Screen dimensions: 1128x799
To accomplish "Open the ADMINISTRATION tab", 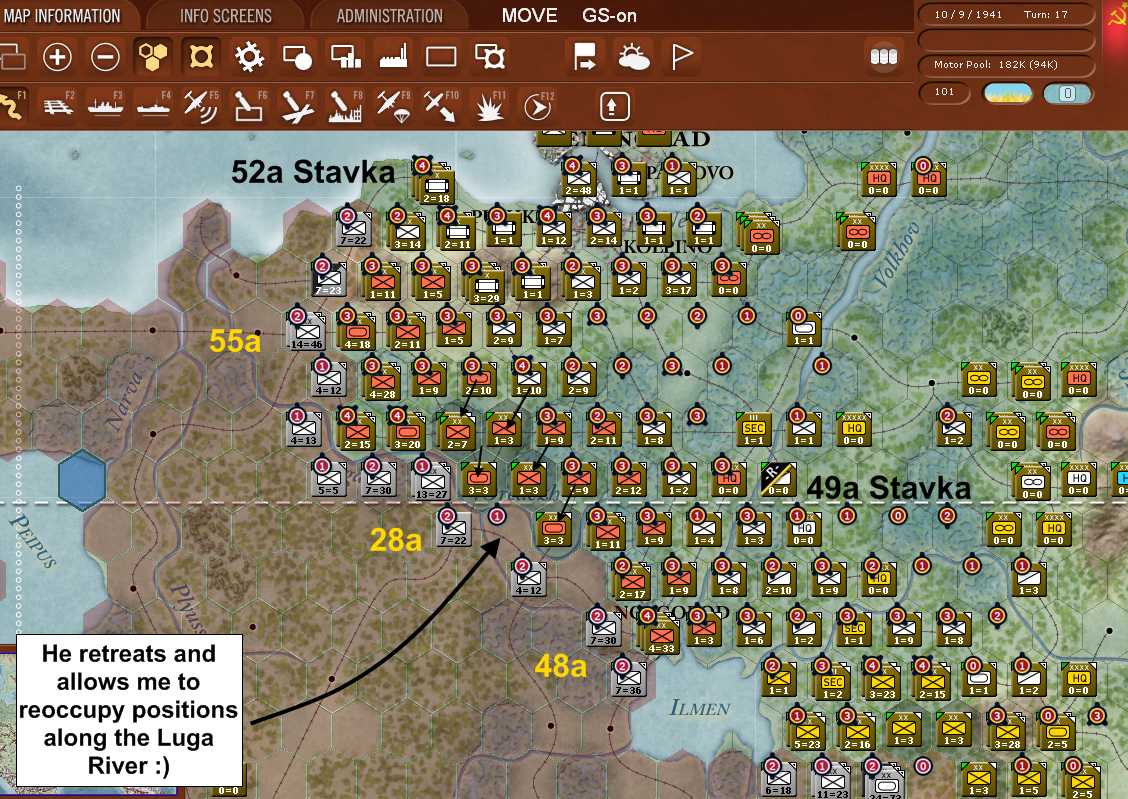I will point(389,15).
